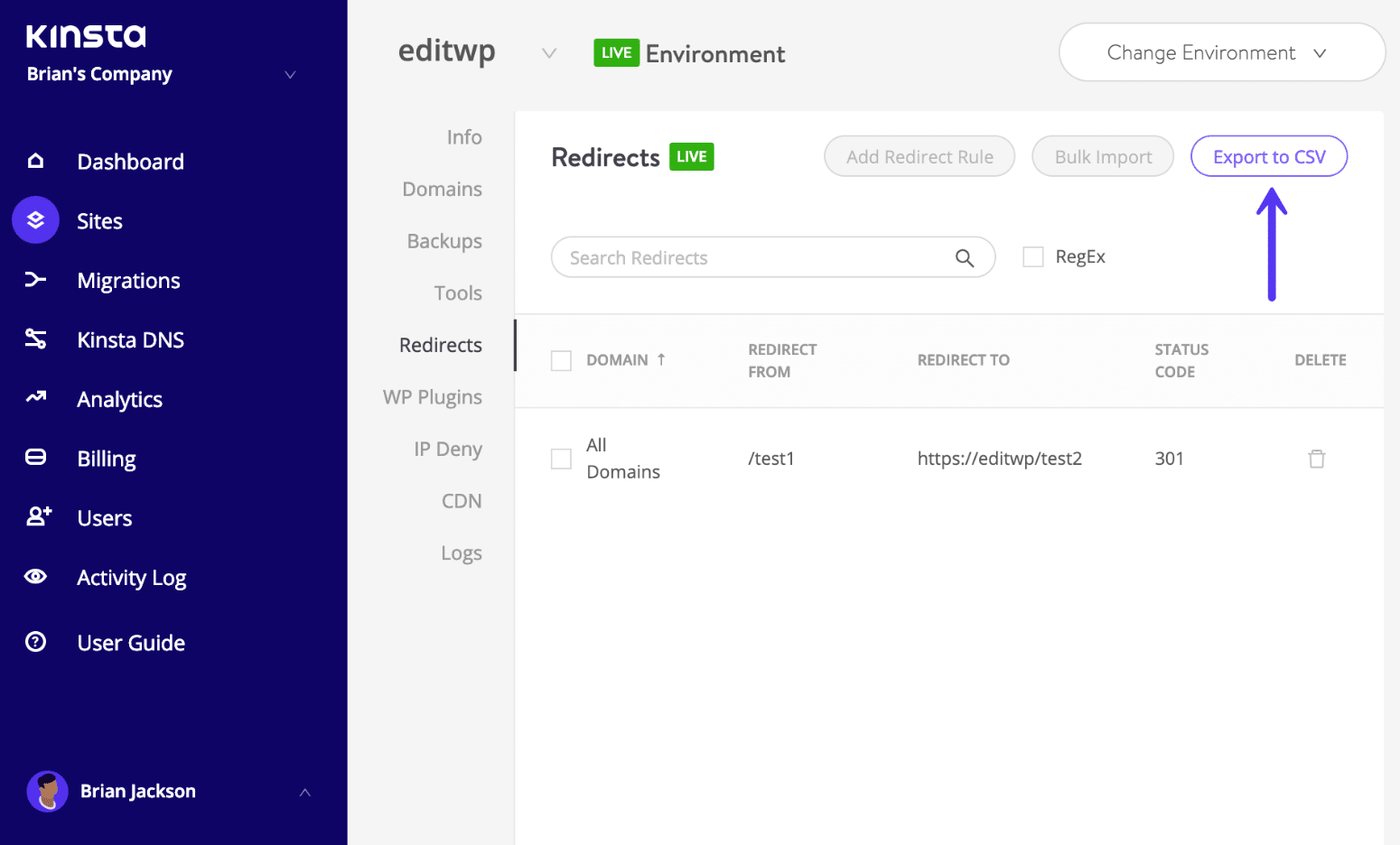
Task: Sort by domain using the arrow icon
Action: pos(661,359)
